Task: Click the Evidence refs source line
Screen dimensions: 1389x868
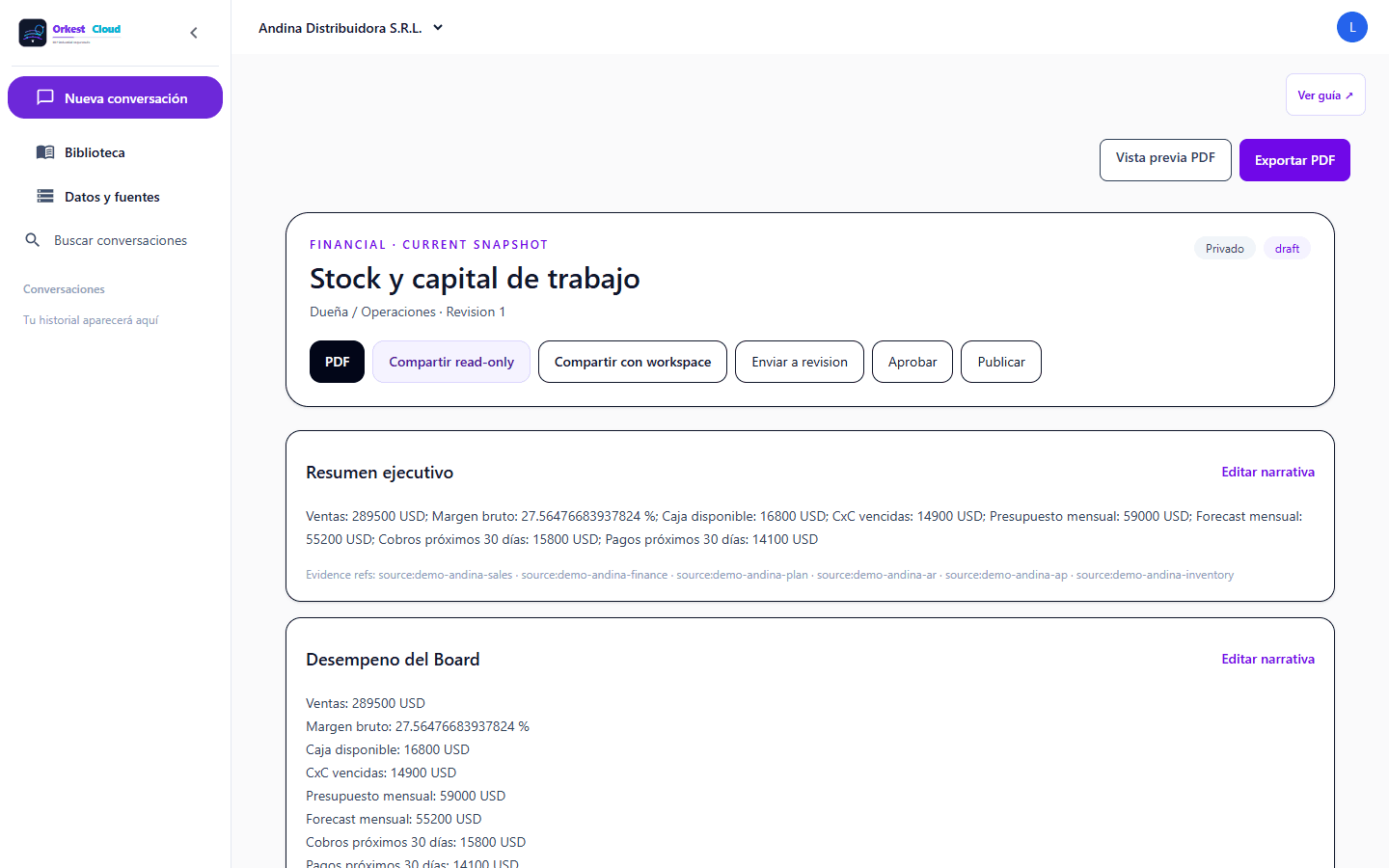Action: tap(770, 575)
